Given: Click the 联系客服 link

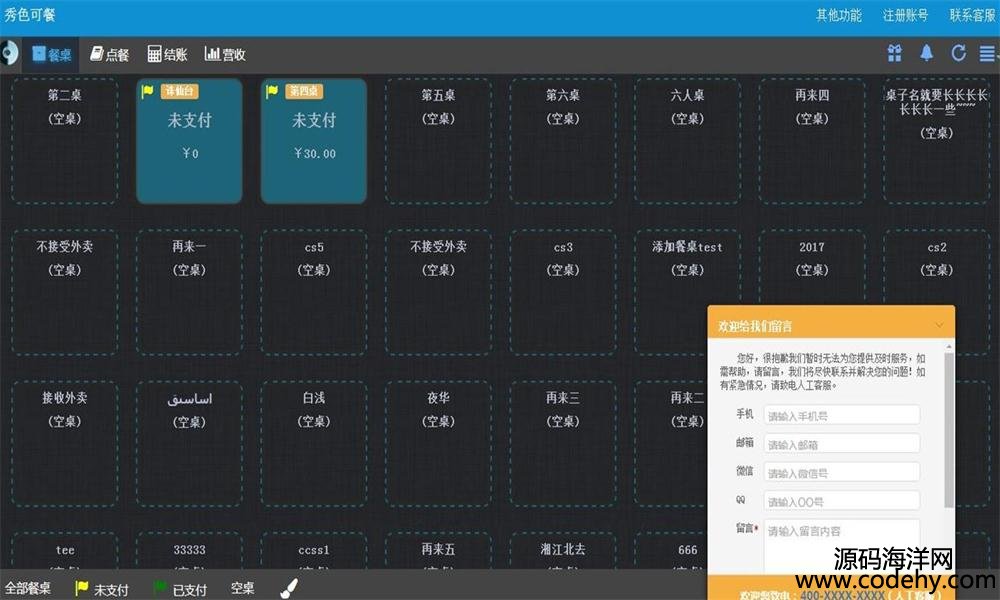Looking at the screenshot, I should point(972,15).
